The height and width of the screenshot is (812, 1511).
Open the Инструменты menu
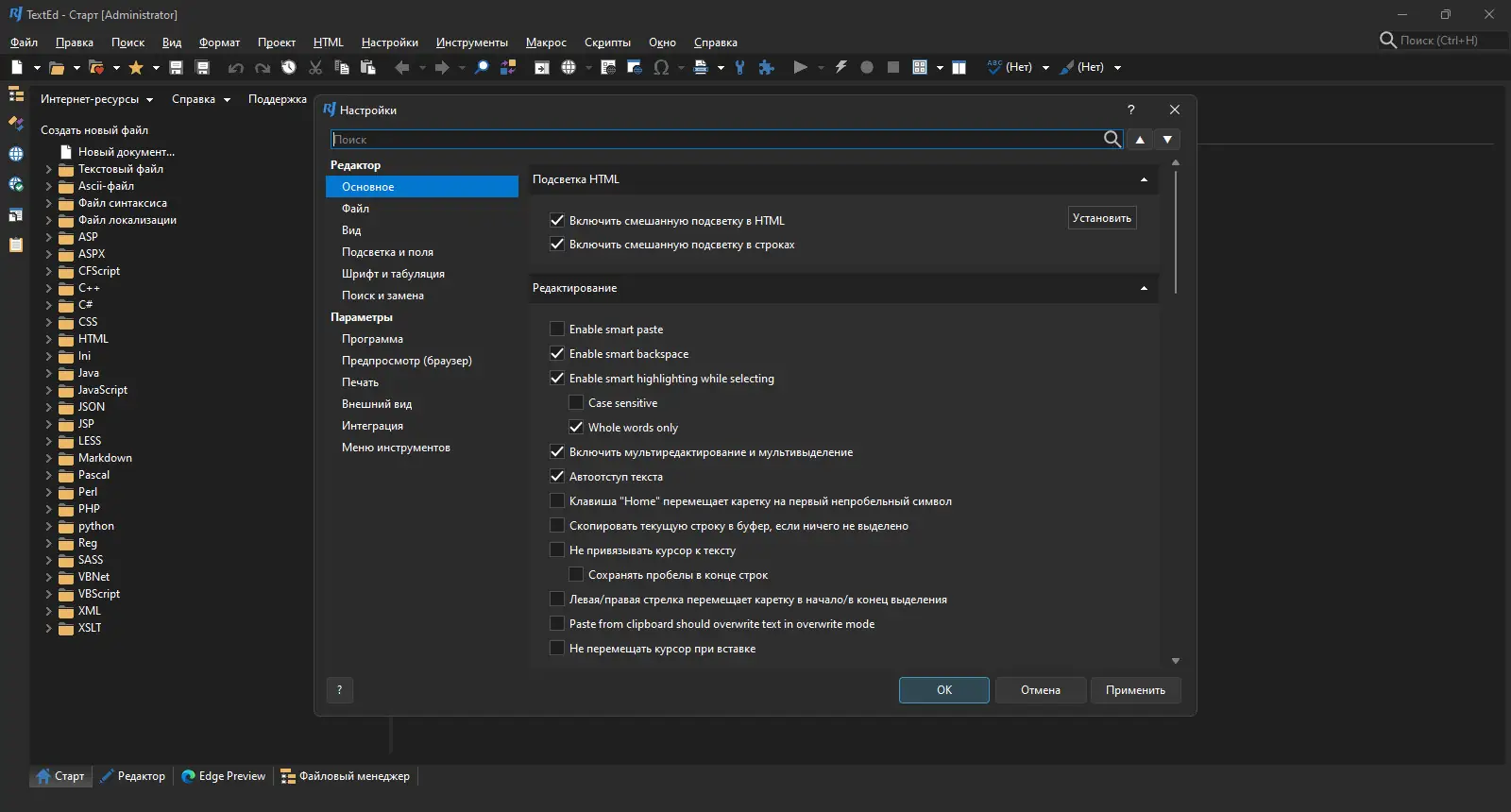coord(471,42)
